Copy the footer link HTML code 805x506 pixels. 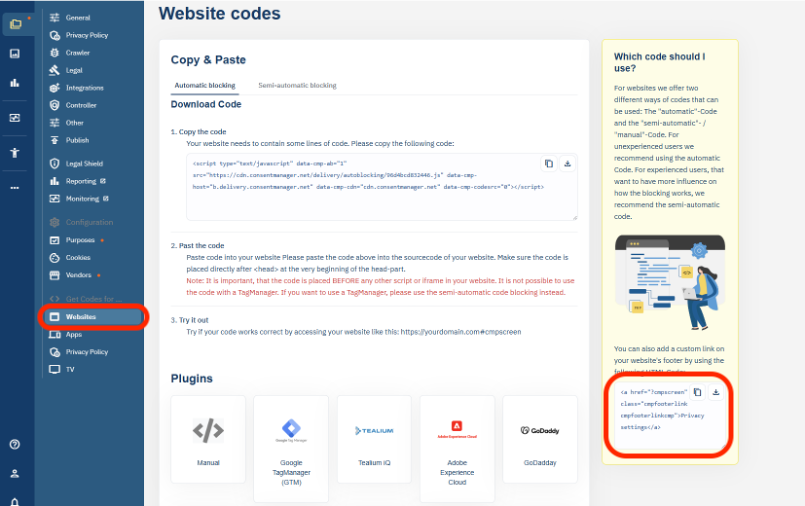pos(698,393)
